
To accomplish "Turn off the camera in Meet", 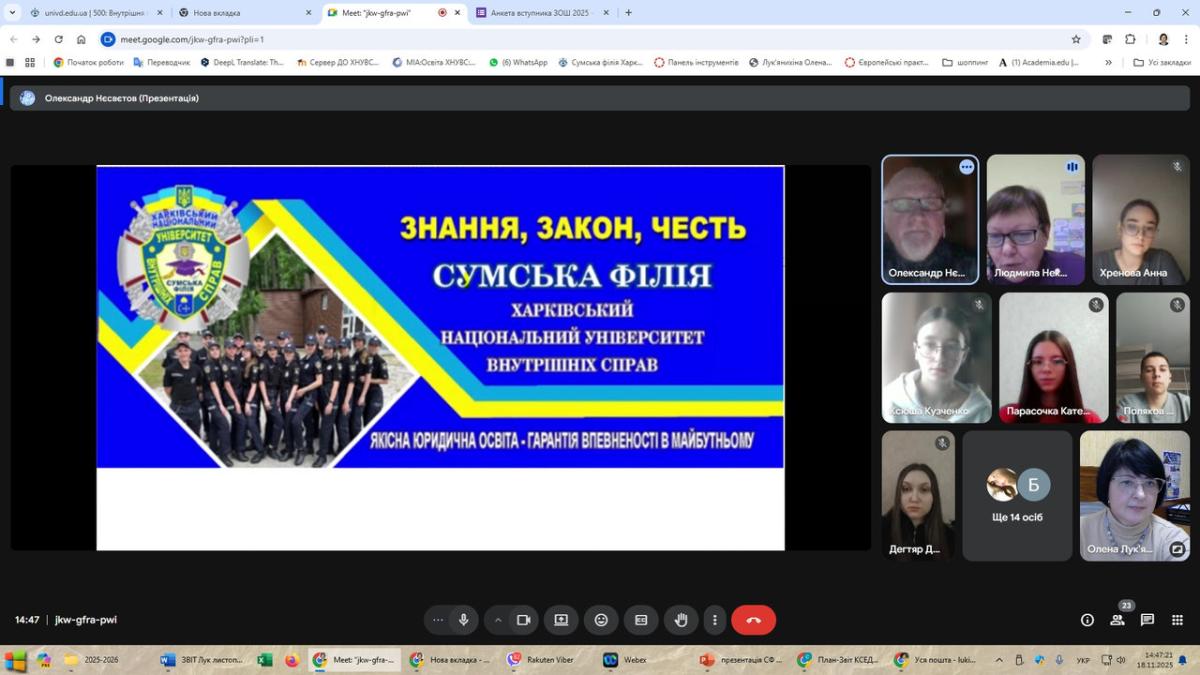I will 523,620.
